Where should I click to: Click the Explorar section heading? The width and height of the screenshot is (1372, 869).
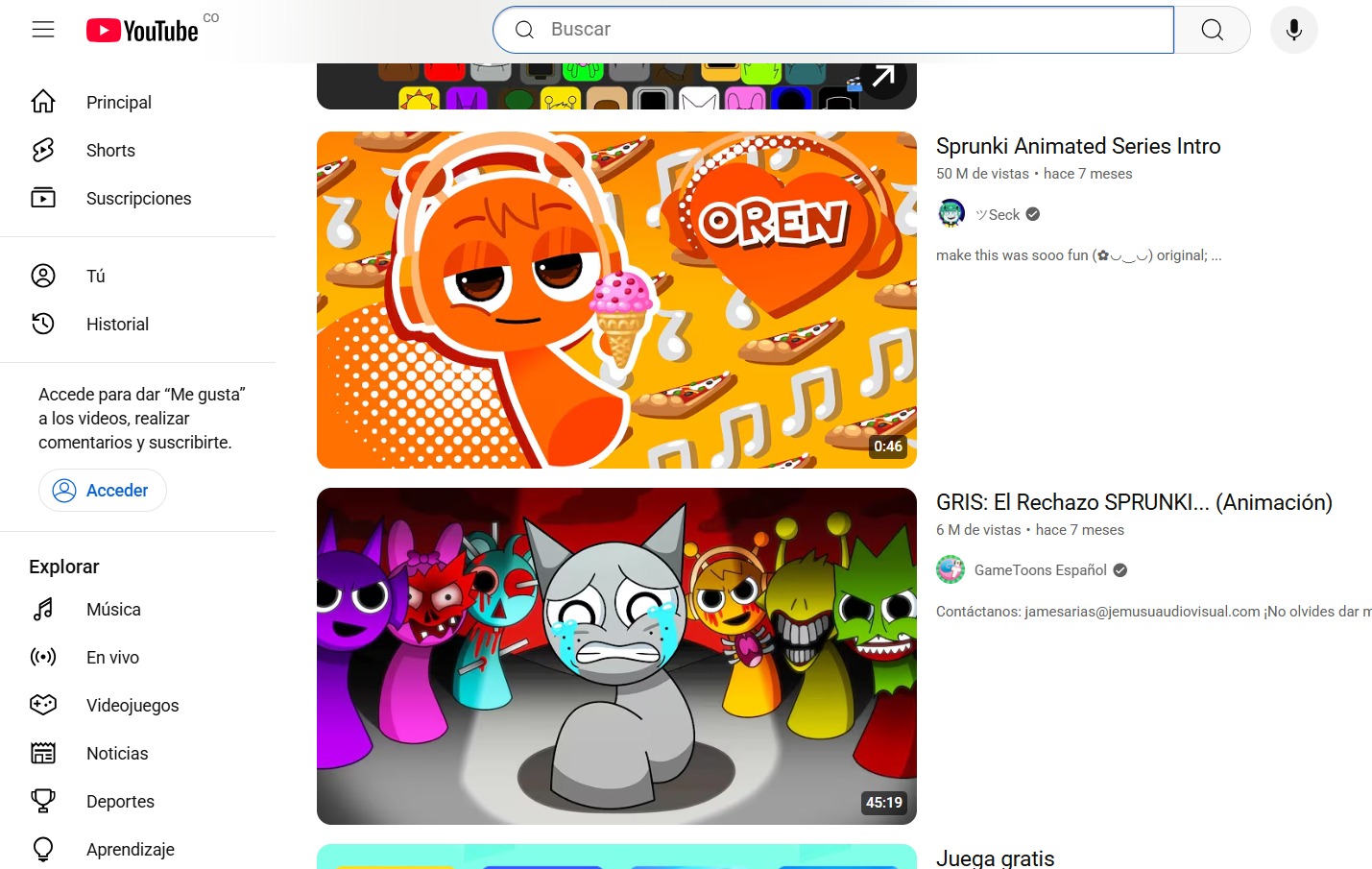tap(64, 567)
